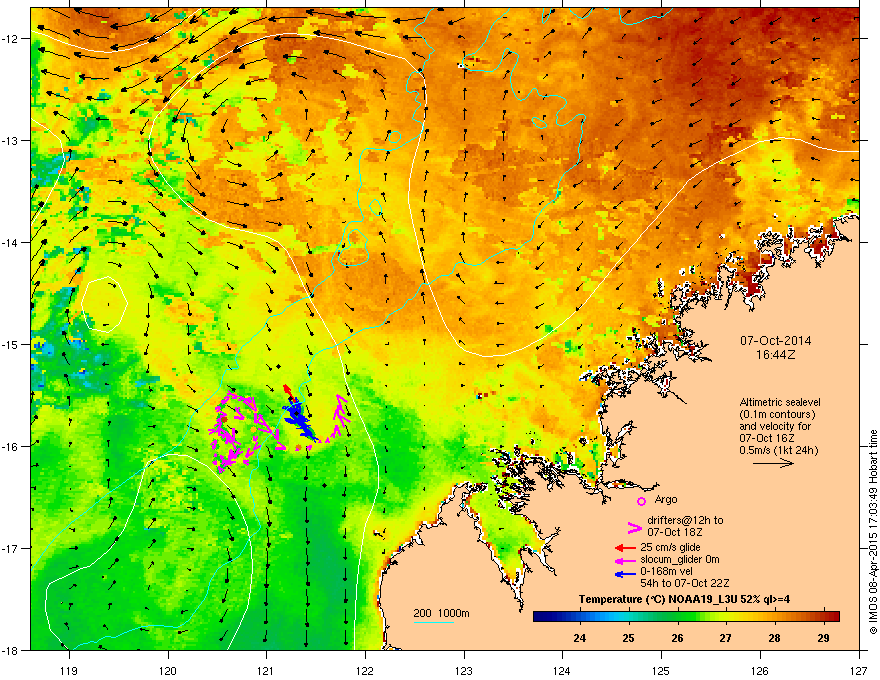880x680 pixels.
Task: Click the 'drifters@12h to' legend label
Action: pyautogui.click(x=685, y=520)
